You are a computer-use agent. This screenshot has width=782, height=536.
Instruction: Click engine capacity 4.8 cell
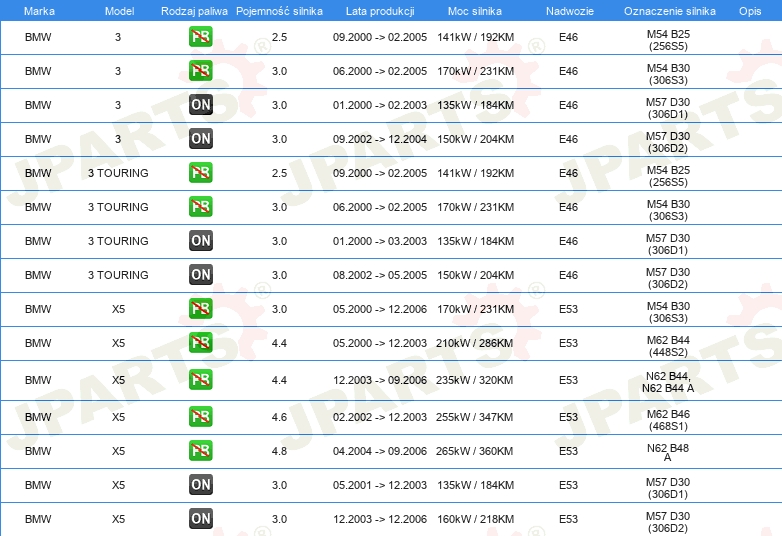279,450
